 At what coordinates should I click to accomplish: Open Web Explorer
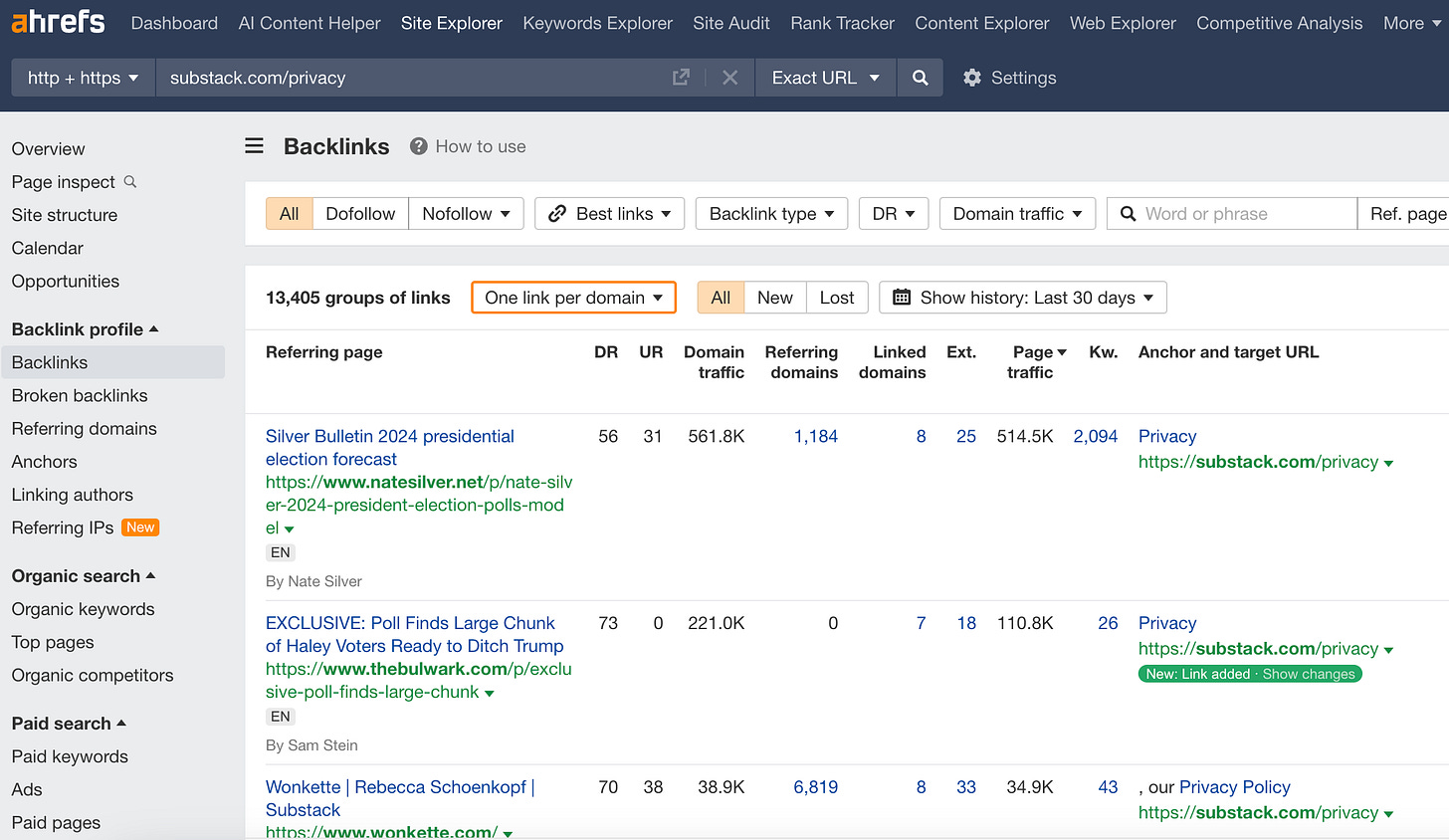click(x=1123, y=23)
